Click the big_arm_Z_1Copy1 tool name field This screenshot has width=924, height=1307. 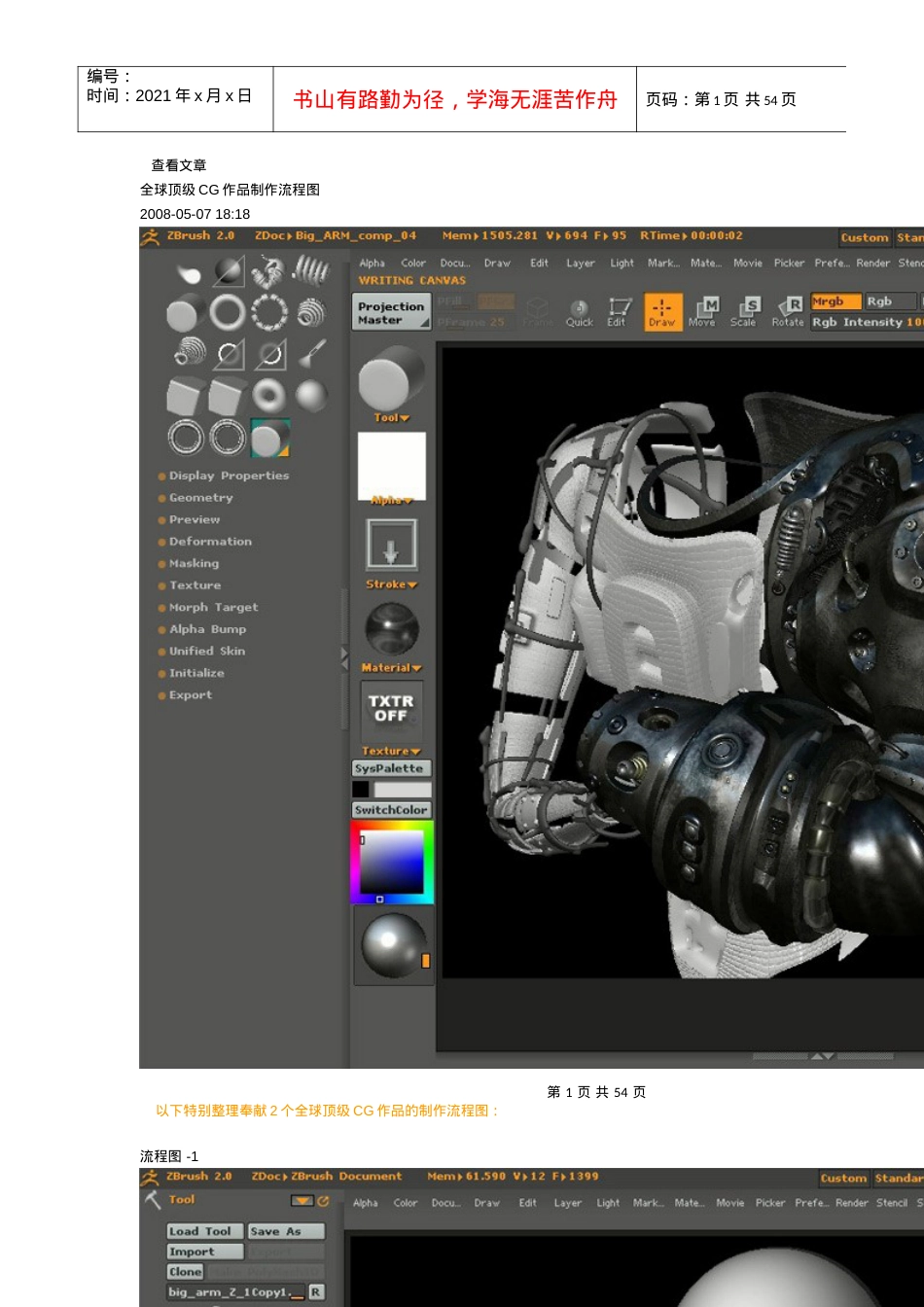coord(236,1292)
